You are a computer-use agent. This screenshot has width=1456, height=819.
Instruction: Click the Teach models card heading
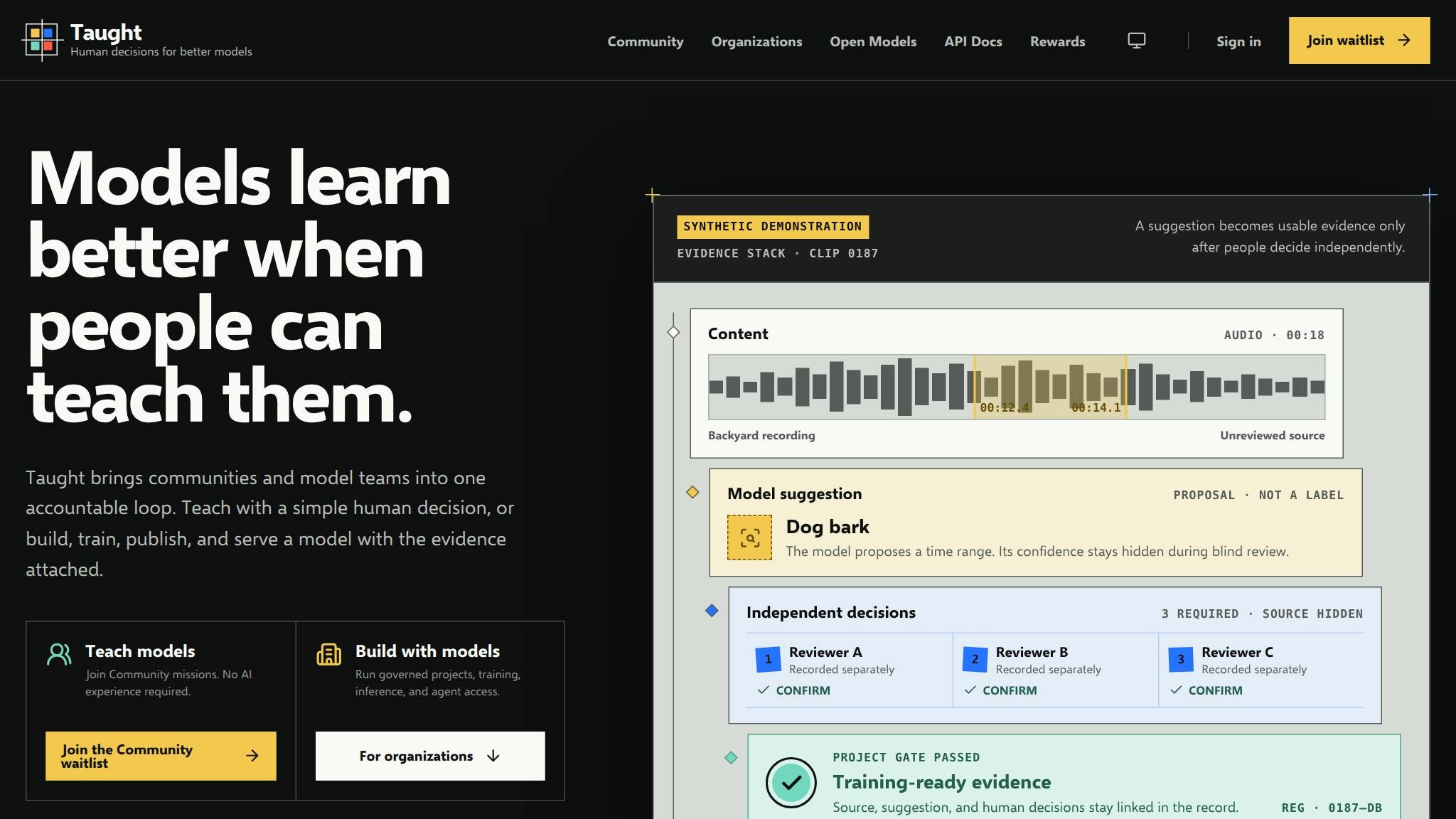(140, 651)
